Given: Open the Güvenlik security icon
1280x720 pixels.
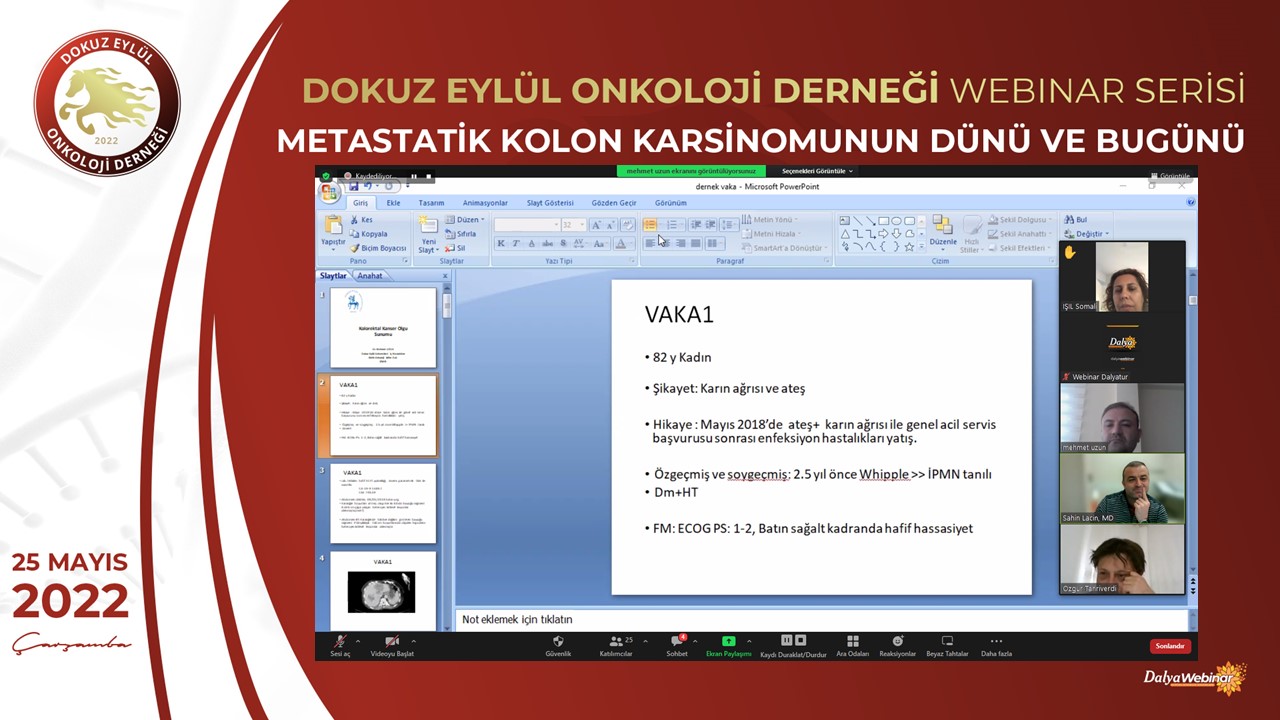Looking at the screenshot, I should (x=558, y=642).
